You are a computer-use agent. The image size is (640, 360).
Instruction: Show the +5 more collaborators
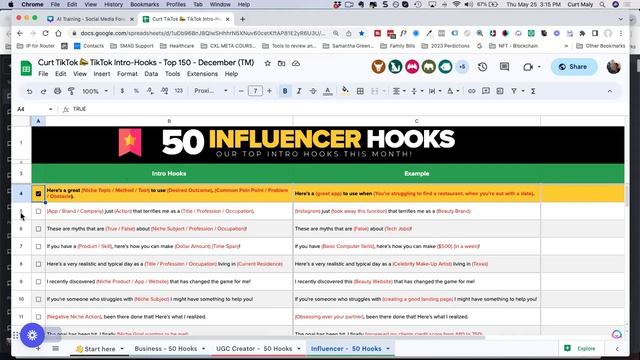pyautogui.click(x=462, y=67)
